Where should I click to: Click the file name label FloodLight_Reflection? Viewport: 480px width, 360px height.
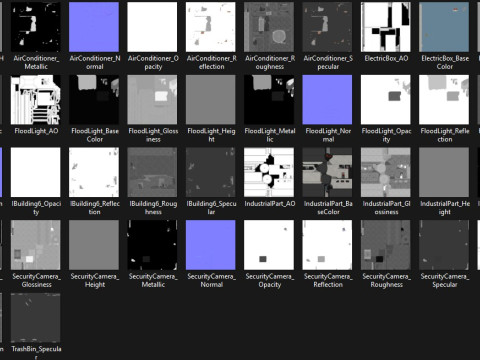[445, 135]
